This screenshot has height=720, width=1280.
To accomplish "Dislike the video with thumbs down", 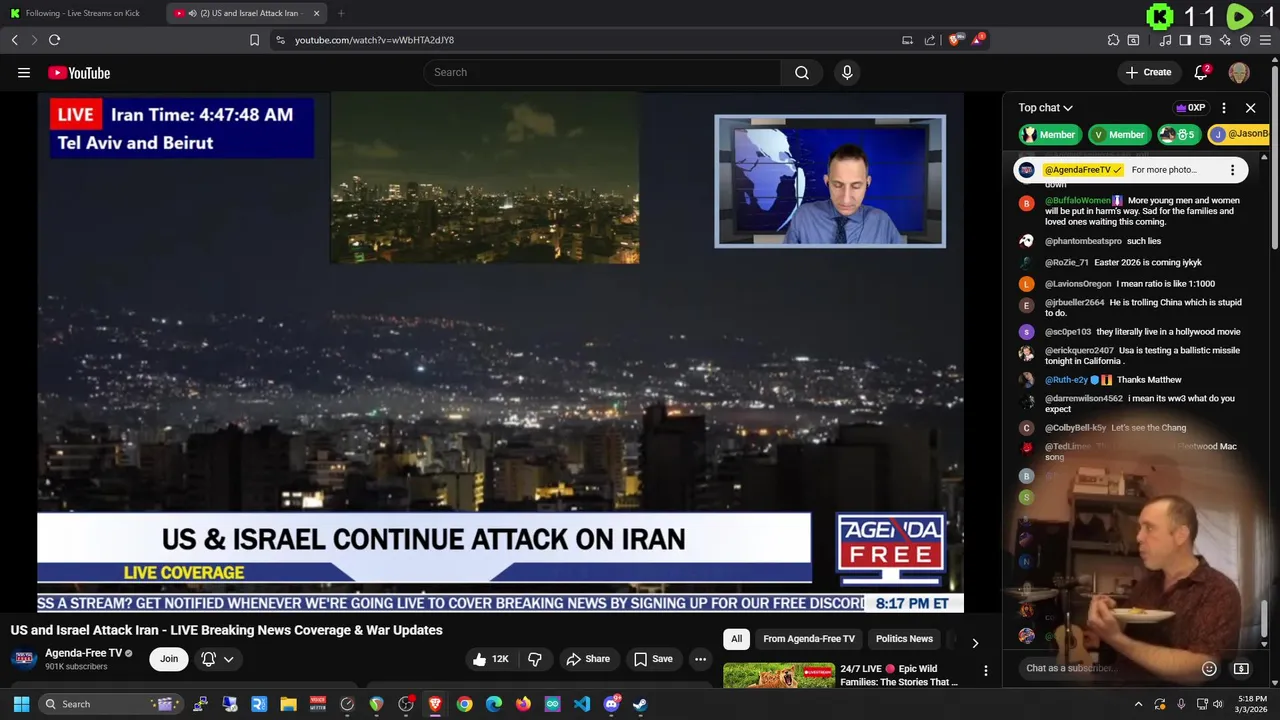I will point(535,659).
